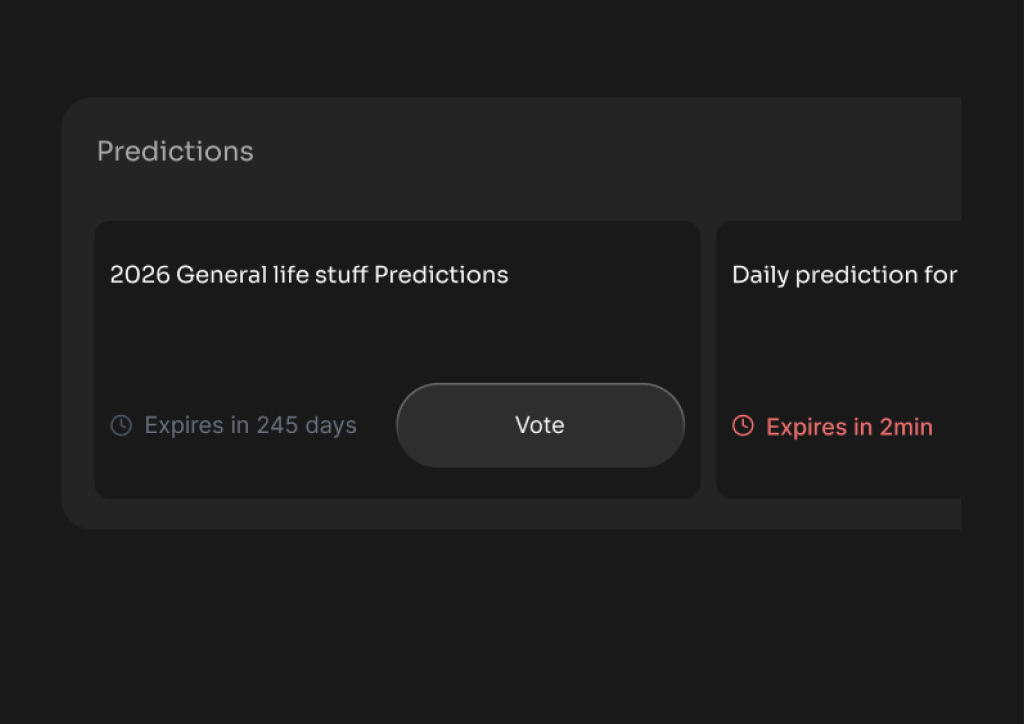Click the word "prediction" in the second card title
This screenshot has width=1024, height=724.
[848, 275]
